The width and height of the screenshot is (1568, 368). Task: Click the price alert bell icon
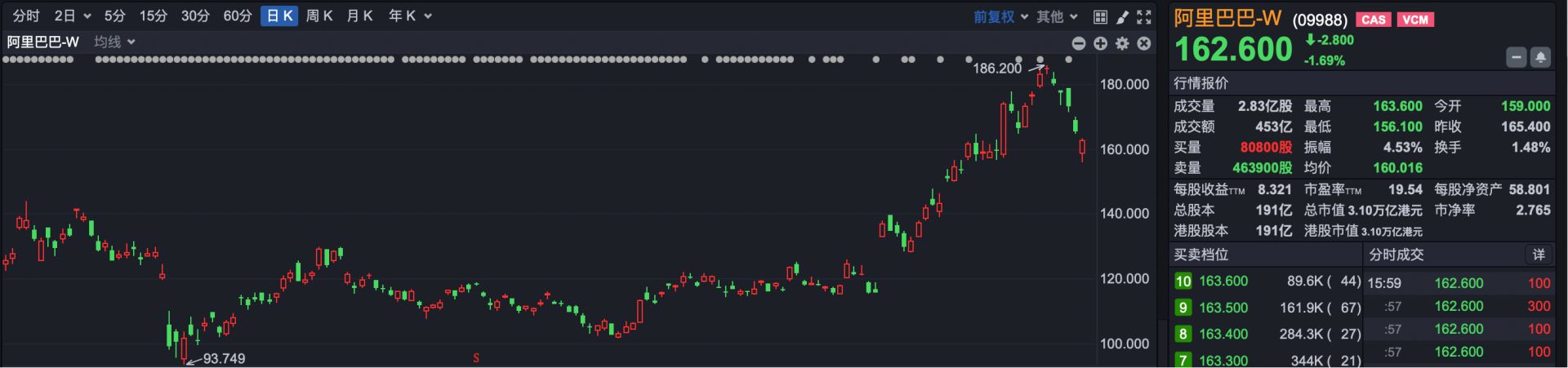(x=1540, y=58)
